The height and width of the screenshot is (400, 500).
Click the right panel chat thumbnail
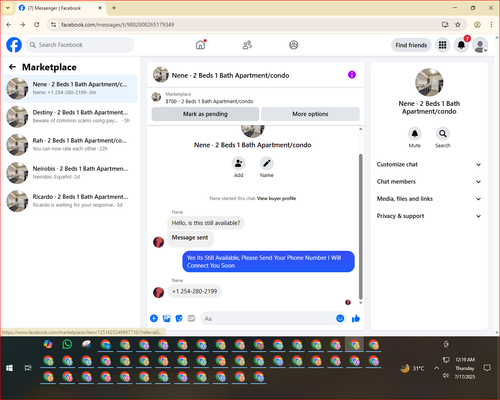point(429,82)
